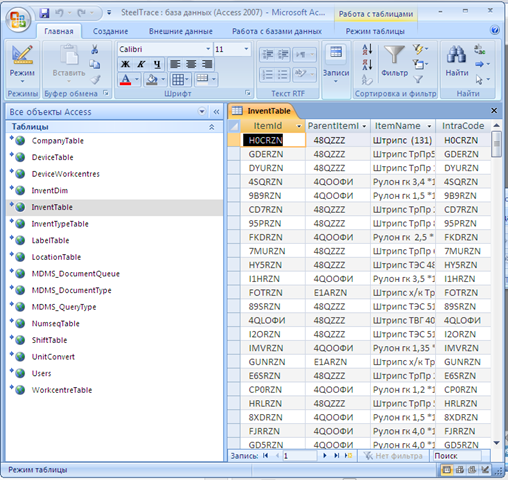Open the Режим view switcher

(x=22, y=65)
